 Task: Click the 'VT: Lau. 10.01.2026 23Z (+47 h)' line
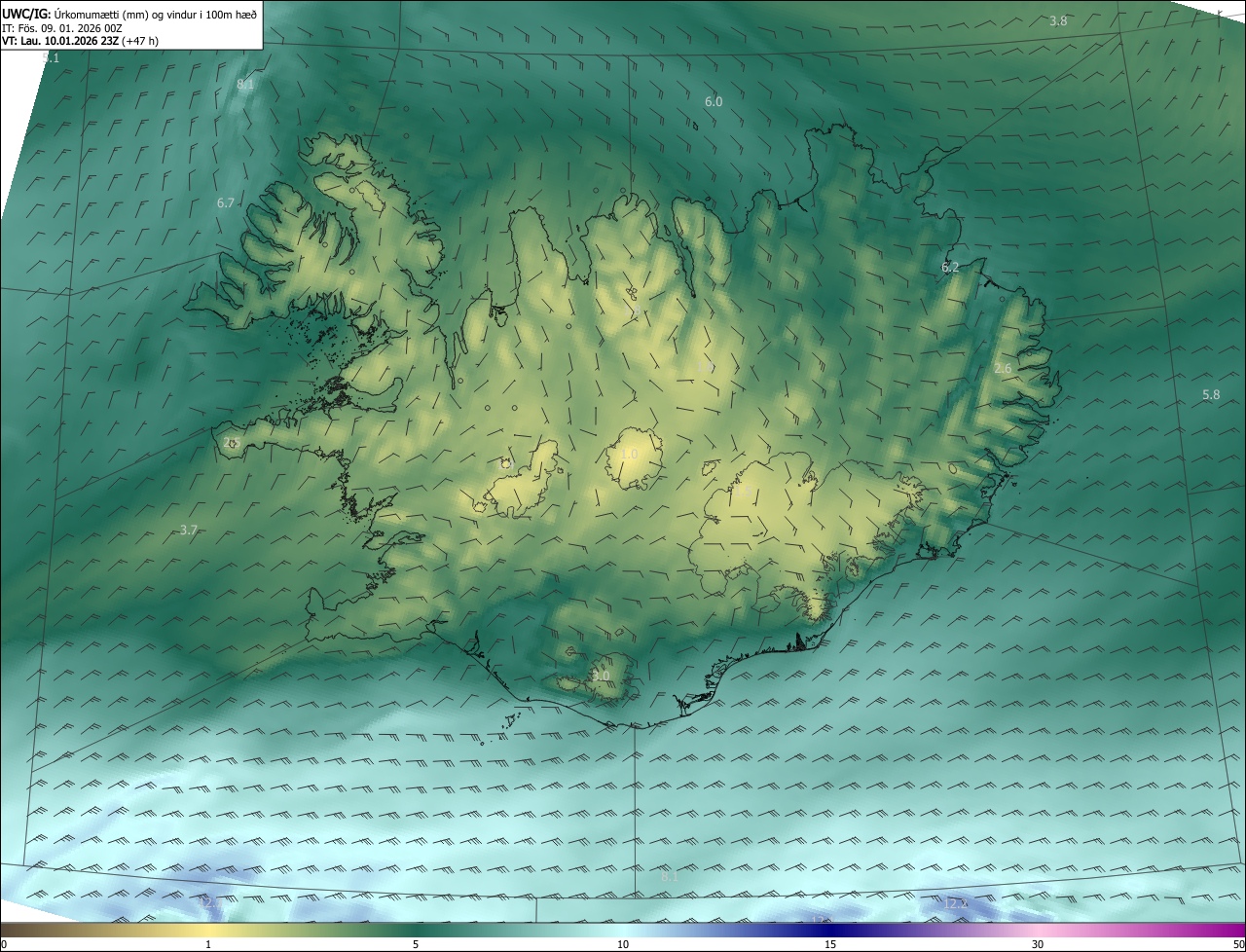coord(81,41)
